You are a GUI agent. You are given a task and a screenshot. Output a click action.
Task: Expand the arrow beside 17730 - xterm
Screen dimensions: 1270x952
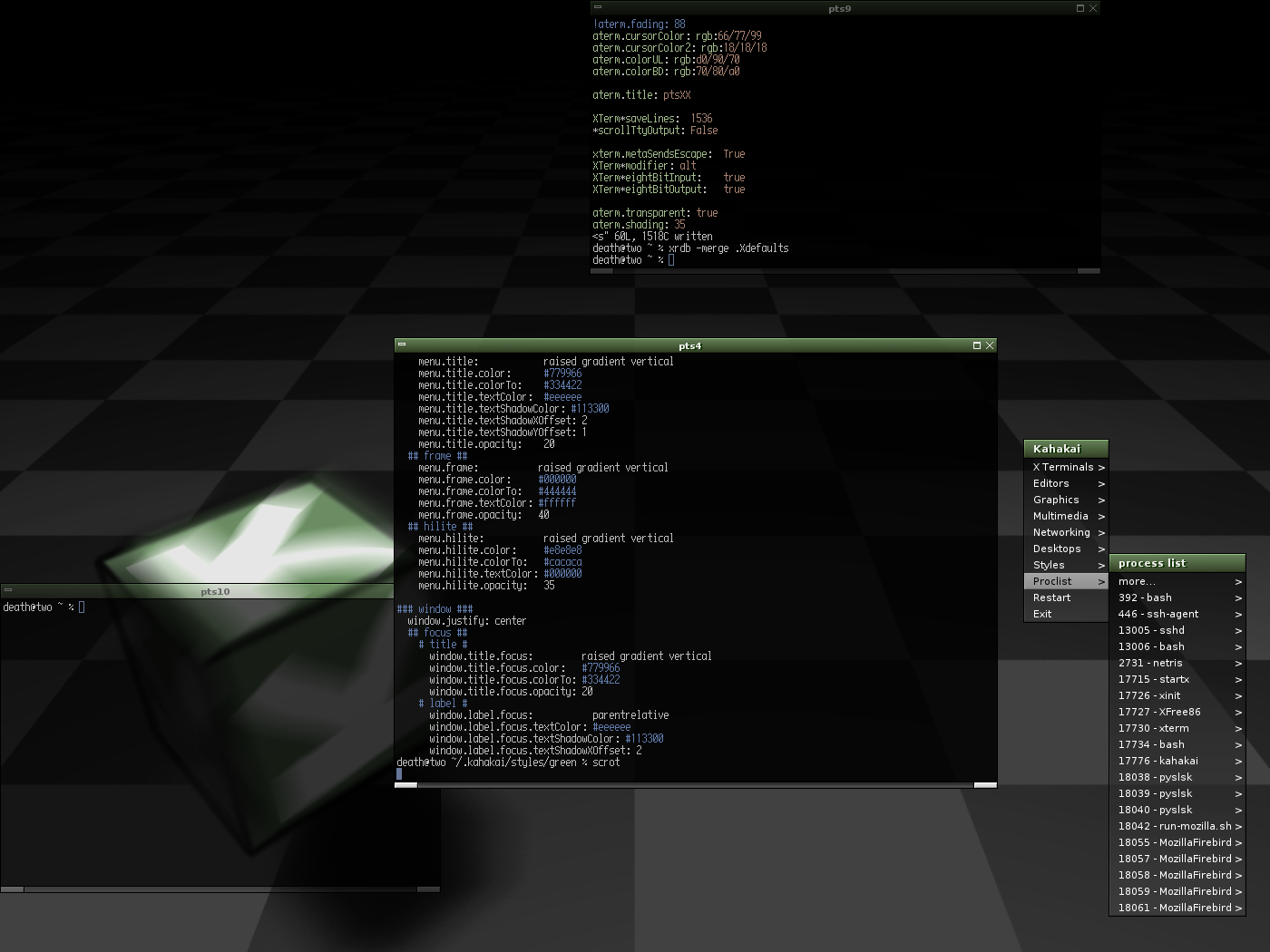(x=1238, y=729)
